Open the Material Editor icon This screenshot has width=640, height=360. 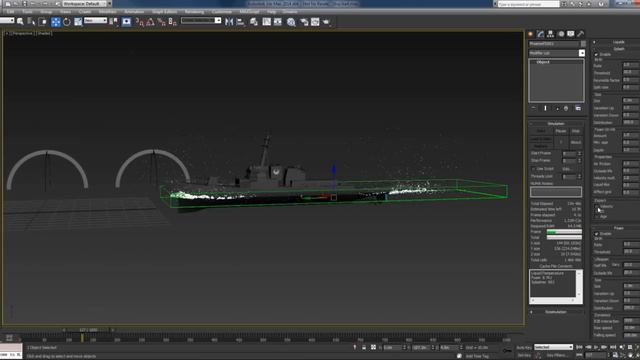tap(291, 22)
